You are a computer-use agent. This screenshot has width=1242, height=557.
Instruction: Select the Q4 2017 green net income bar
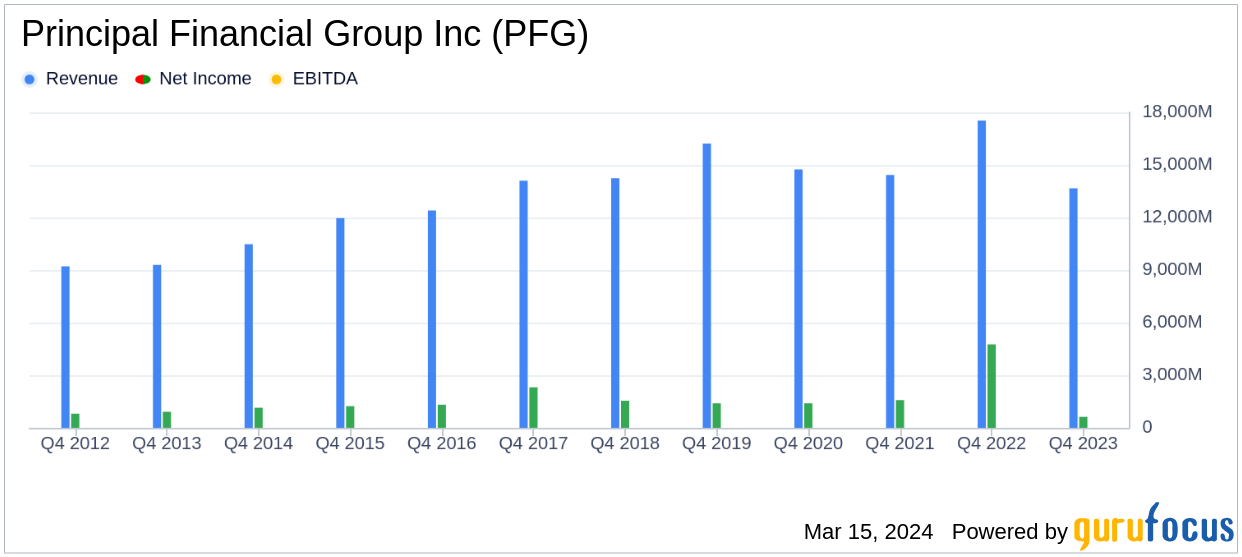(x=534, y=408)
